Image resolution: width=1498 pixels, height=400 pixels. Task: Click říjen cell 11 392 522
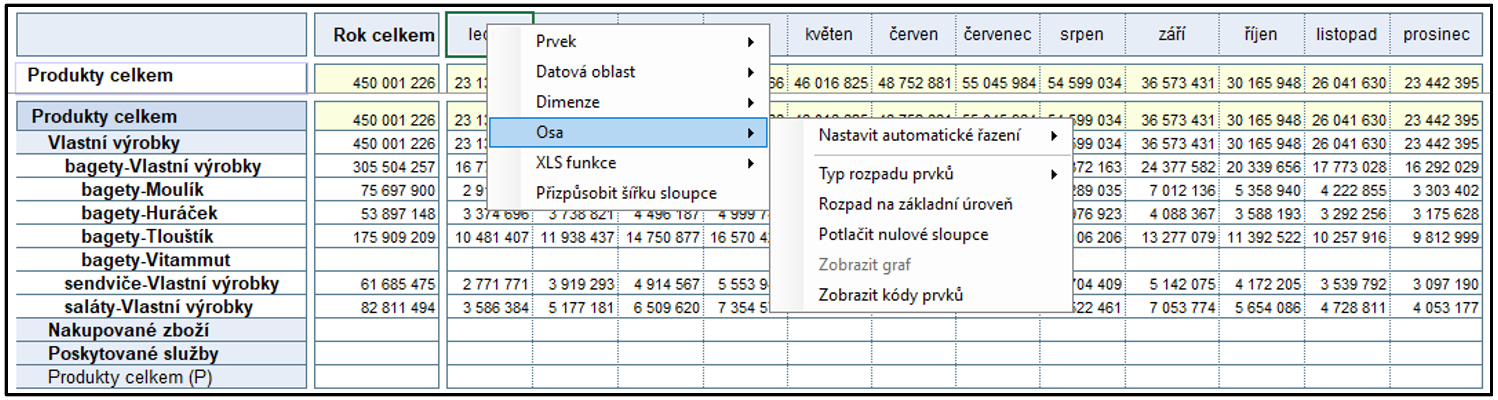[x=1261, y=238]
